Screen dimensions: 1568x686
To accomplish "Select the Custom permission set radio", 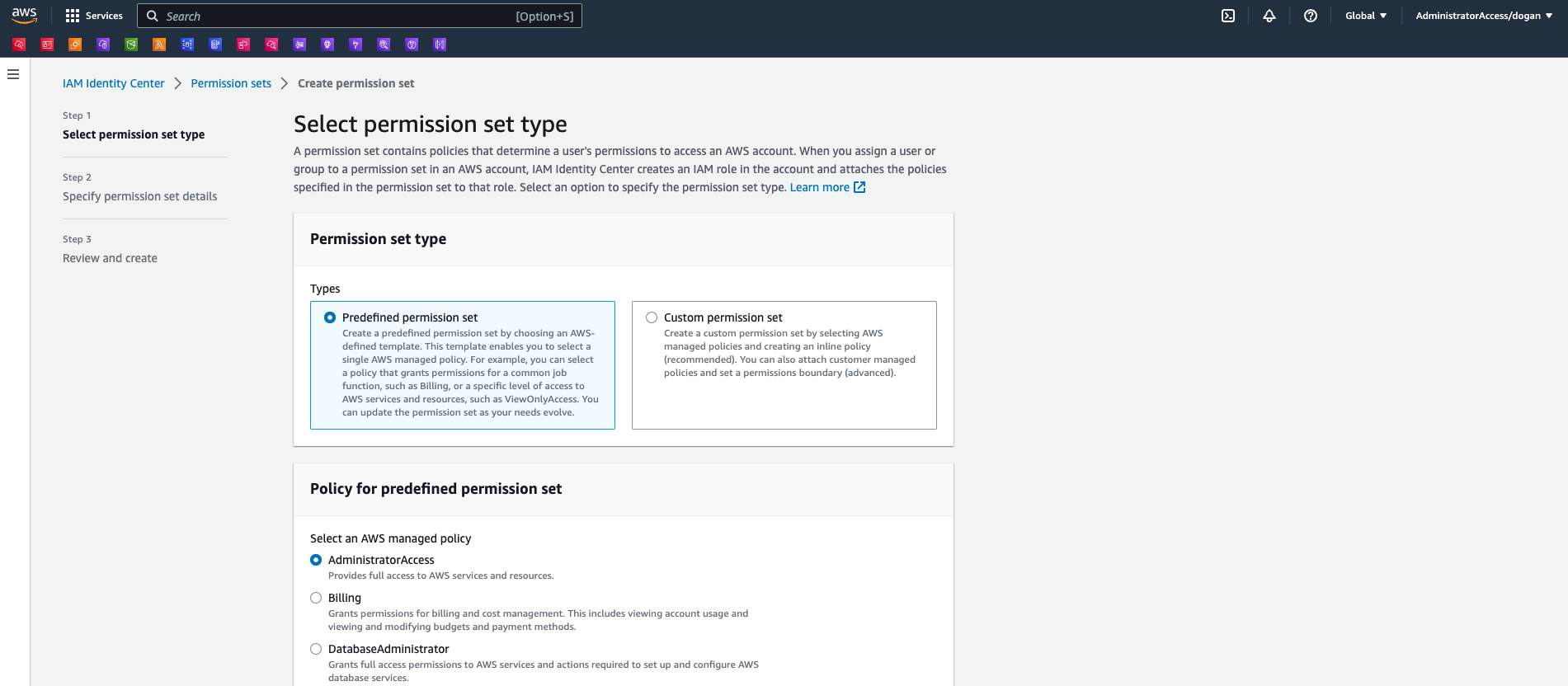I will coord(652,317).
